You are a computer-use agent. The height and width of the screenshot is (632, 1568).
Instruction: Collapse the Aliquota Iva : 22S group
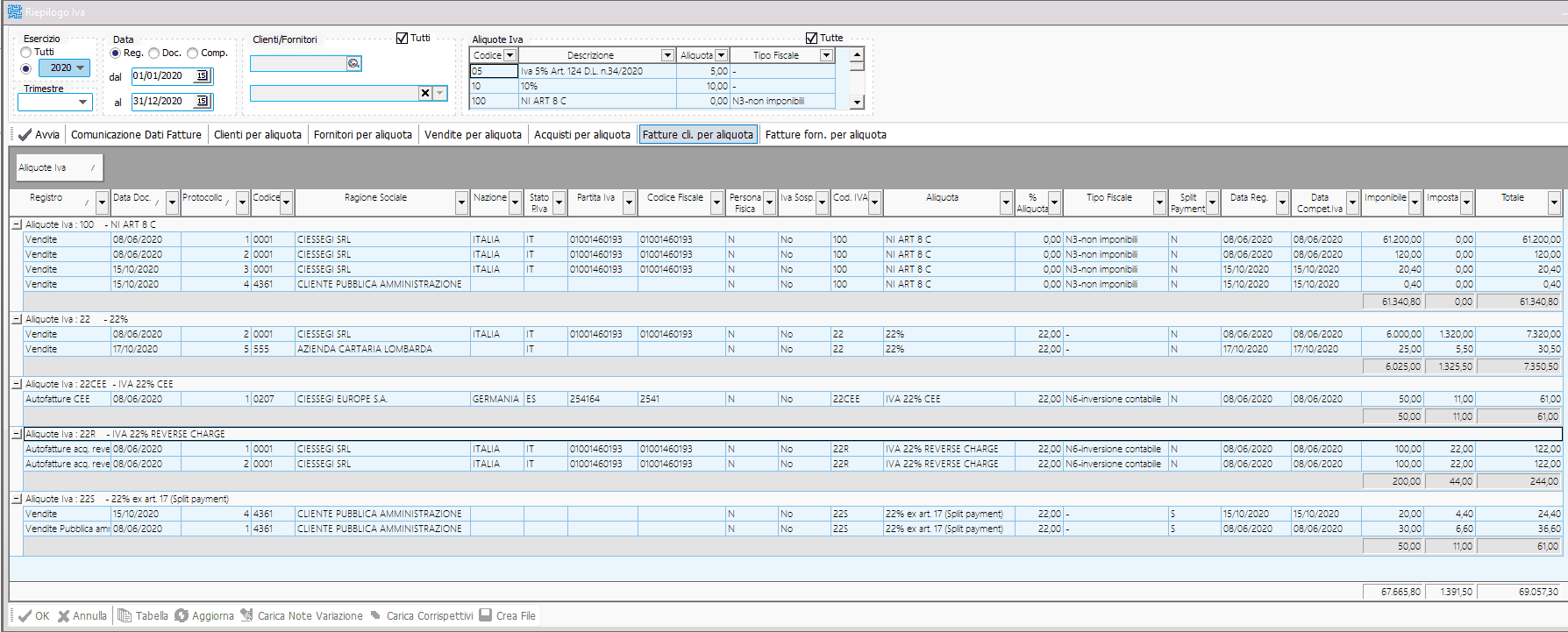(17, 500)
